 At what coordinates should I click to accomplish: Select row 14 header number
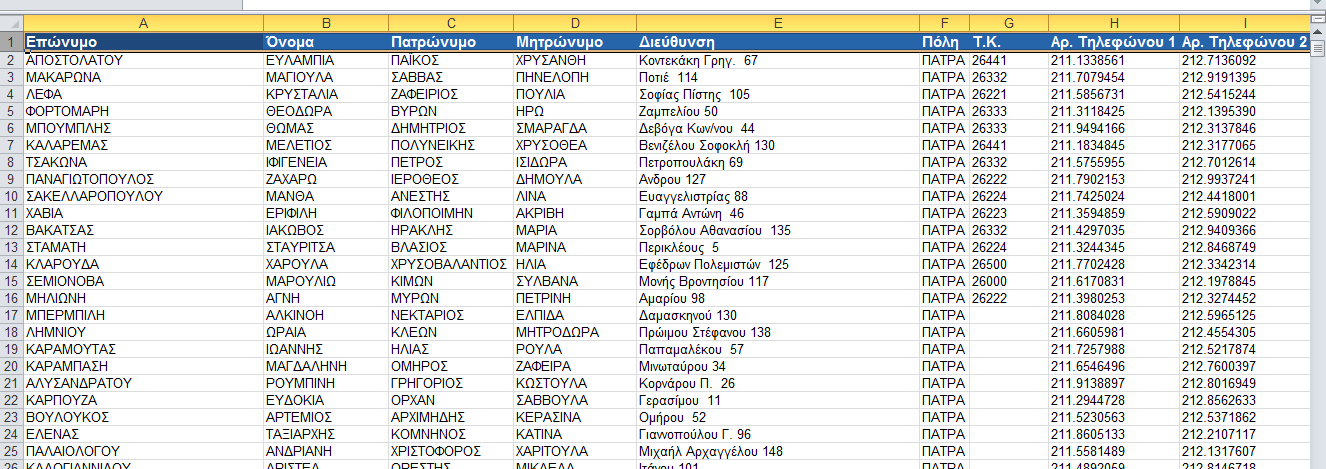11,264
